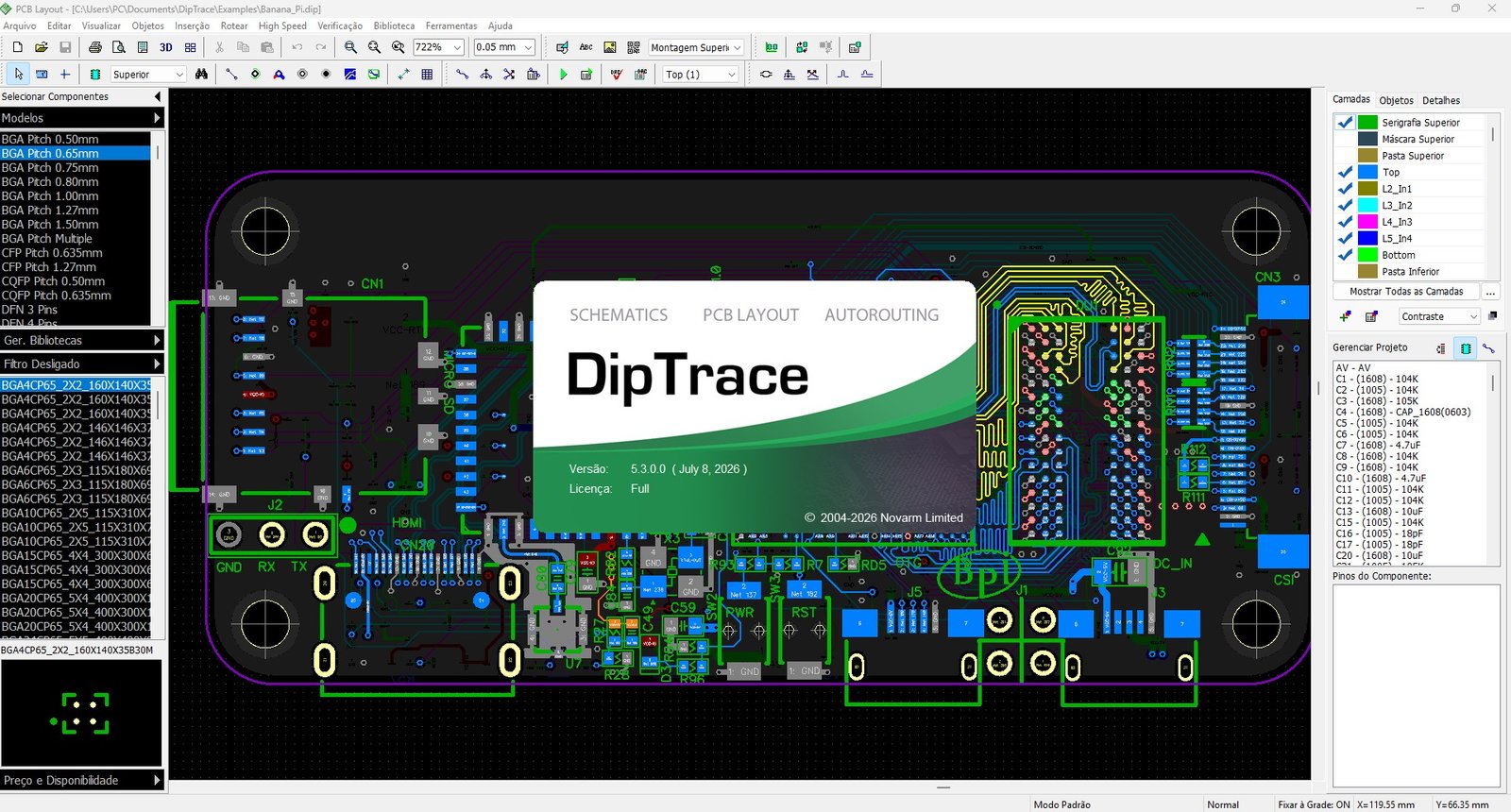Click the DRC red checkmark icon
This screenshot has height=812, width=1511.
(617, 74)
